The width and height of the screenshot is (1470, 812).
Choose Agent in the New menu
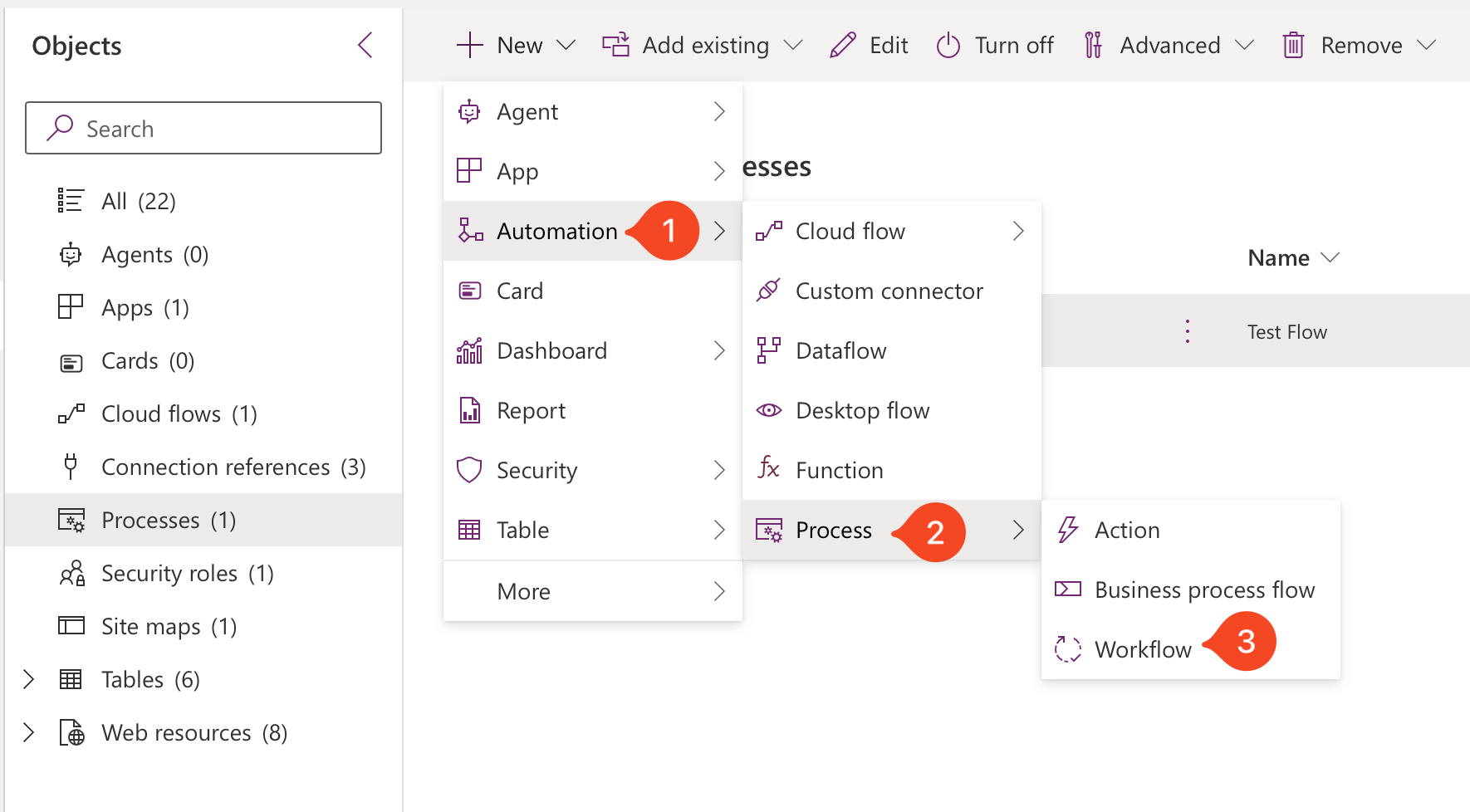click(x=593, y=111)
